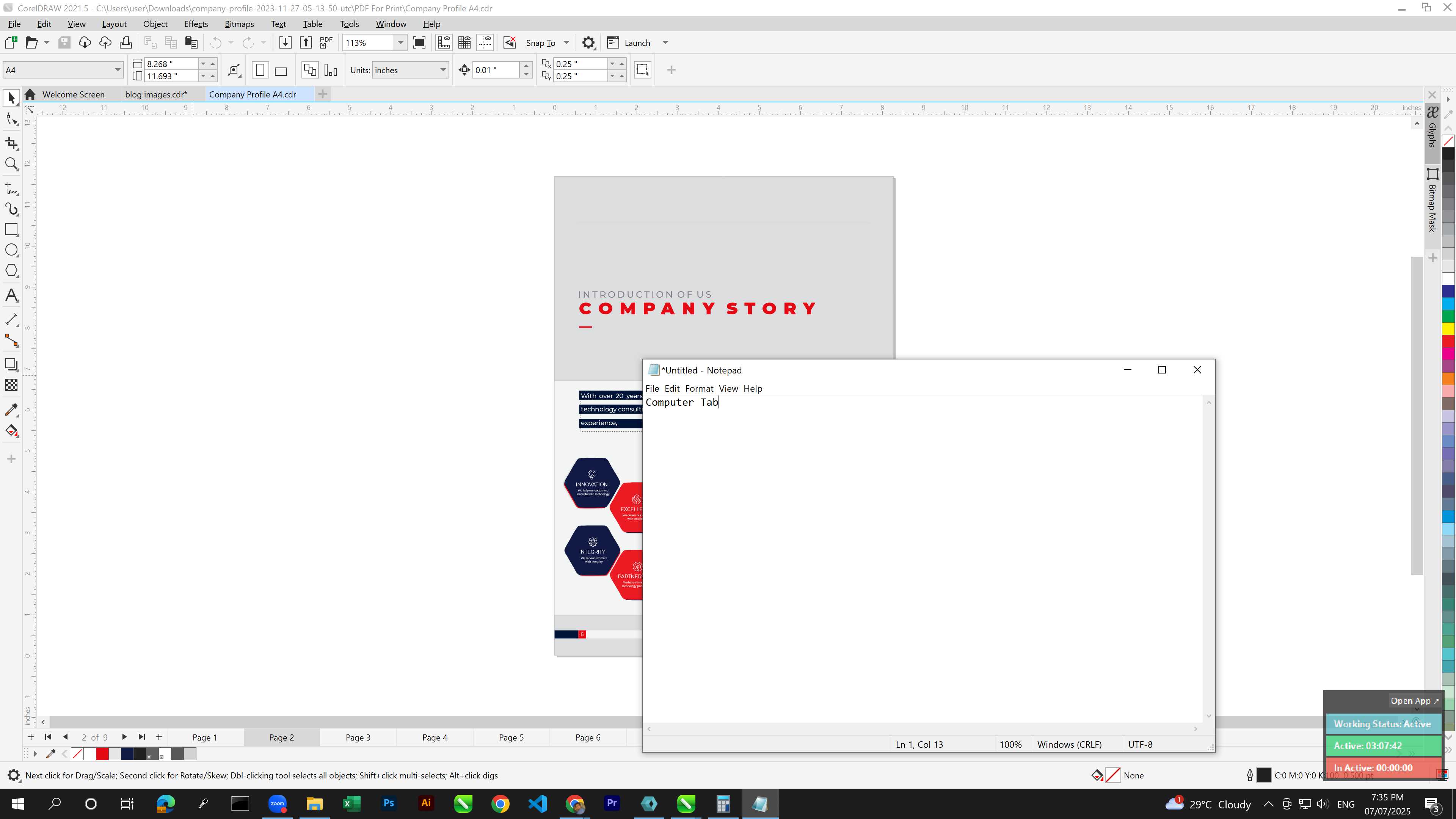1456x819 pixels.
Task: Open the page width dropdown arrow
Action: coord(204,64)
